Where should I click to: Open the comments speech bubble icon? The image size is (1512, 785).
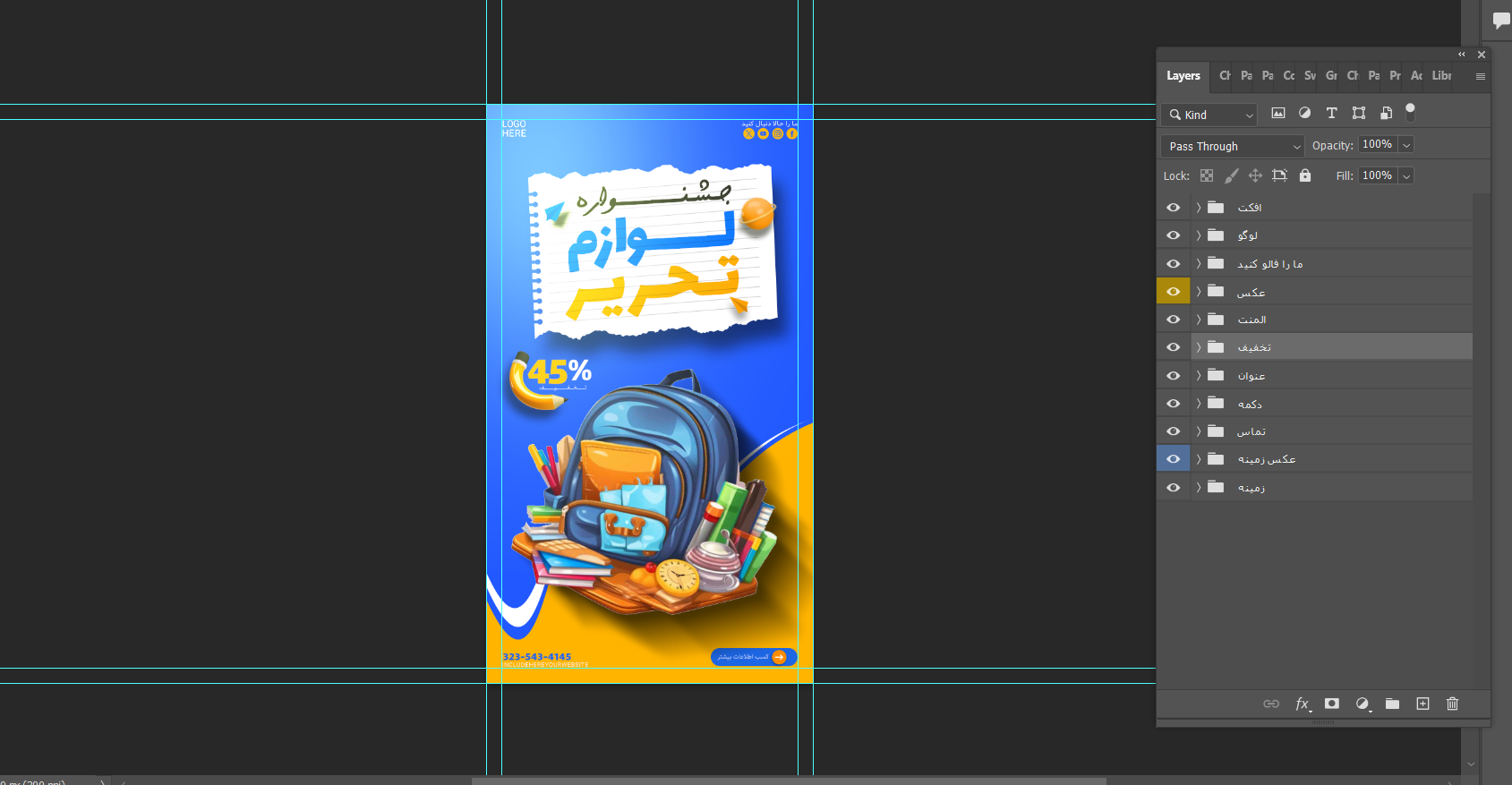pos(1501,21)
